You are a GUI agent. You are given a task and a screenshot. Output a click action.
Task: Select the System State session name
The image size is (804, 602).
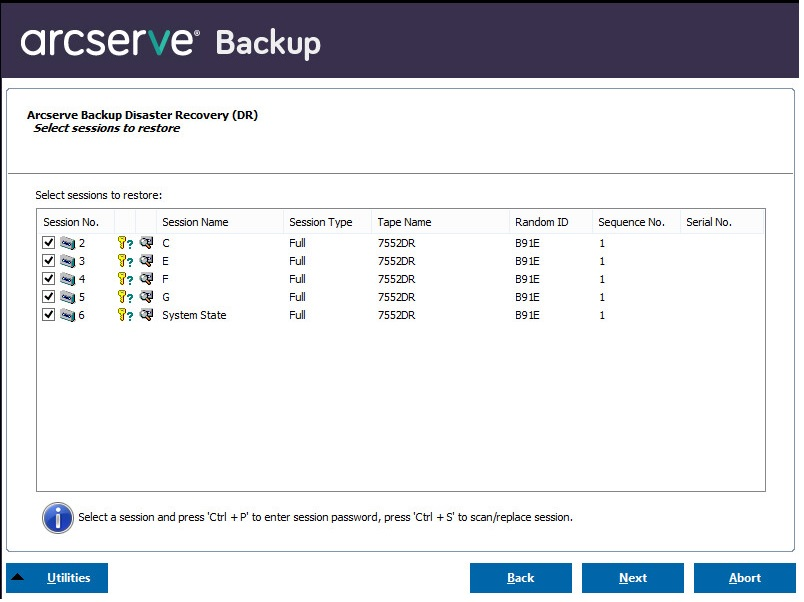coord(194,315)
